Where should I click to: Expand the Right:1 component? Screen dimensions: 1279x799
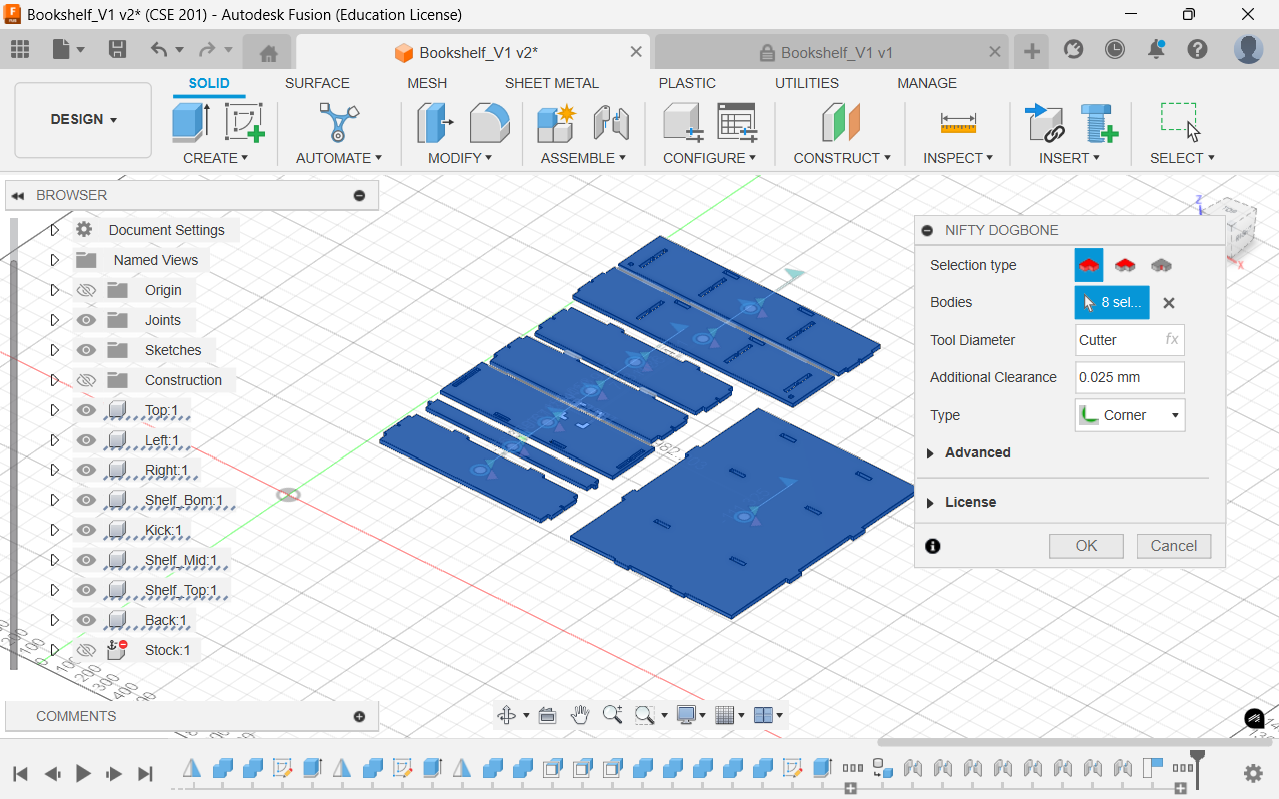point(55,470)
